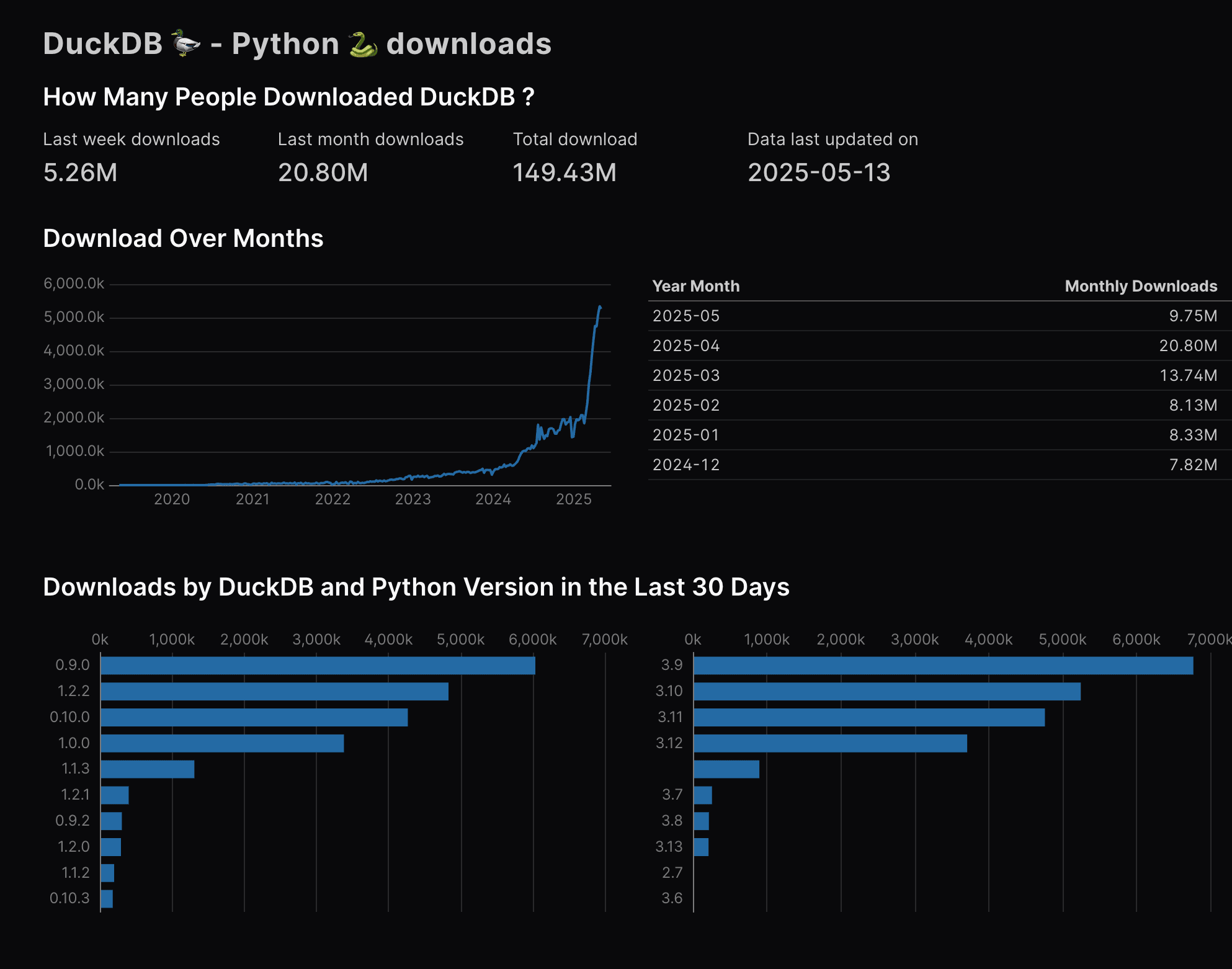Screen dimensions: 1232x969
Task: Click the Download Over Months heading
Action: coord(183,239)
